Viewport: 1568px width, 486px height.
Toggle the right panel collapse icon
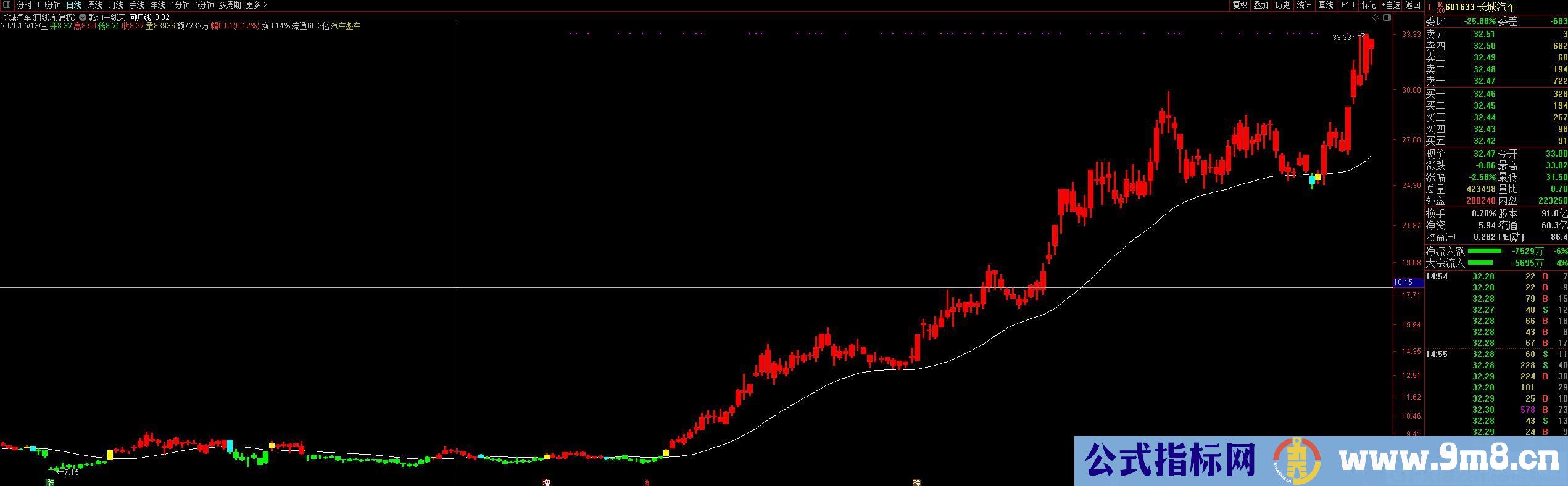point(1387,18)
